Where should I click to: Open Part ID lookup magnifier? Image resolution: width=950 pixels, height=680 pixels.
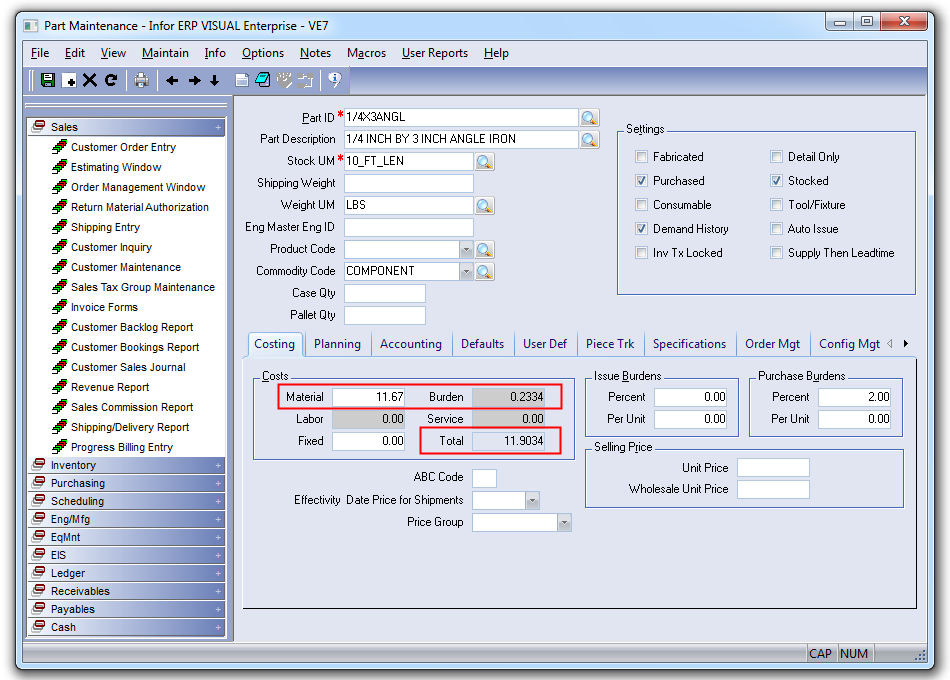(x=590, y=117)
